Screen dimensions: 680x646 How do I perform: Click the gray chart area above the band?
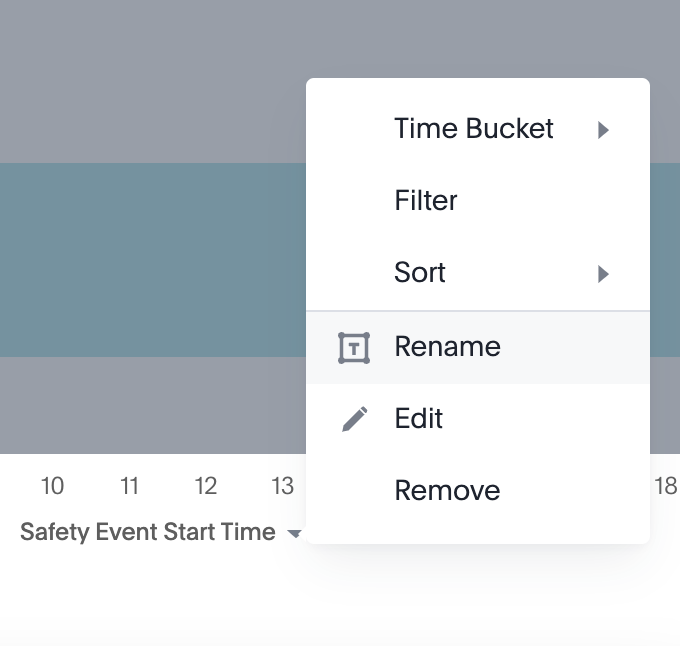[150, 80]
